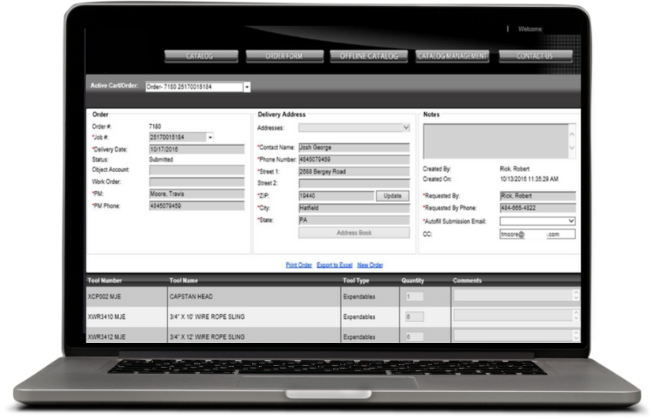Click the Requested By field
653x419 pixels.
(538, 196)
